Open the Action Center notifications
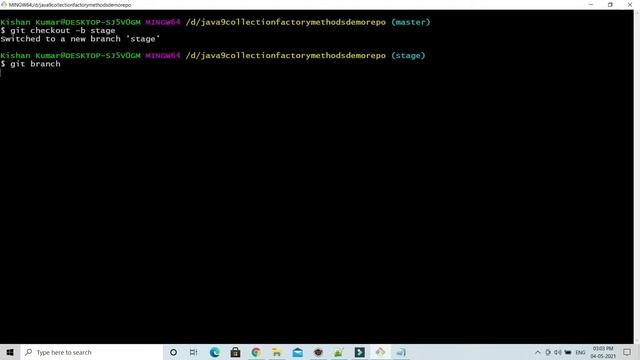 pyautogui.click(x=627, y=352)
